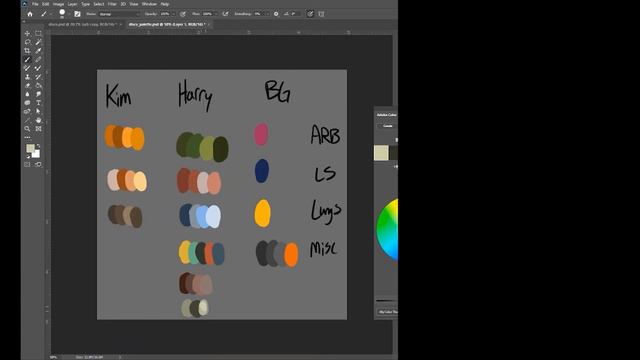Screen dimensions: 640x360
Task: Open the brush size preset picker
Action: 62,14
